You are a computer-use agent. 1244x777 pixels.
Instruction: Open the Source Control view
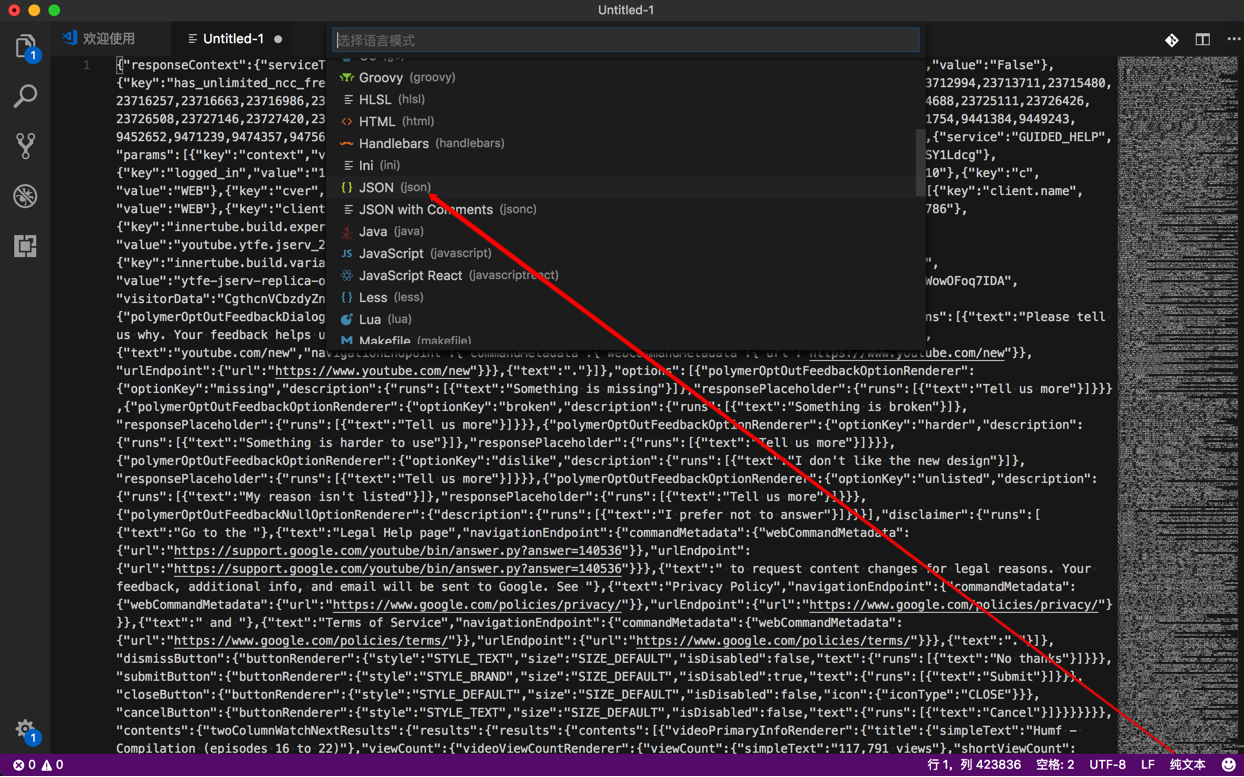coord(25,146)
